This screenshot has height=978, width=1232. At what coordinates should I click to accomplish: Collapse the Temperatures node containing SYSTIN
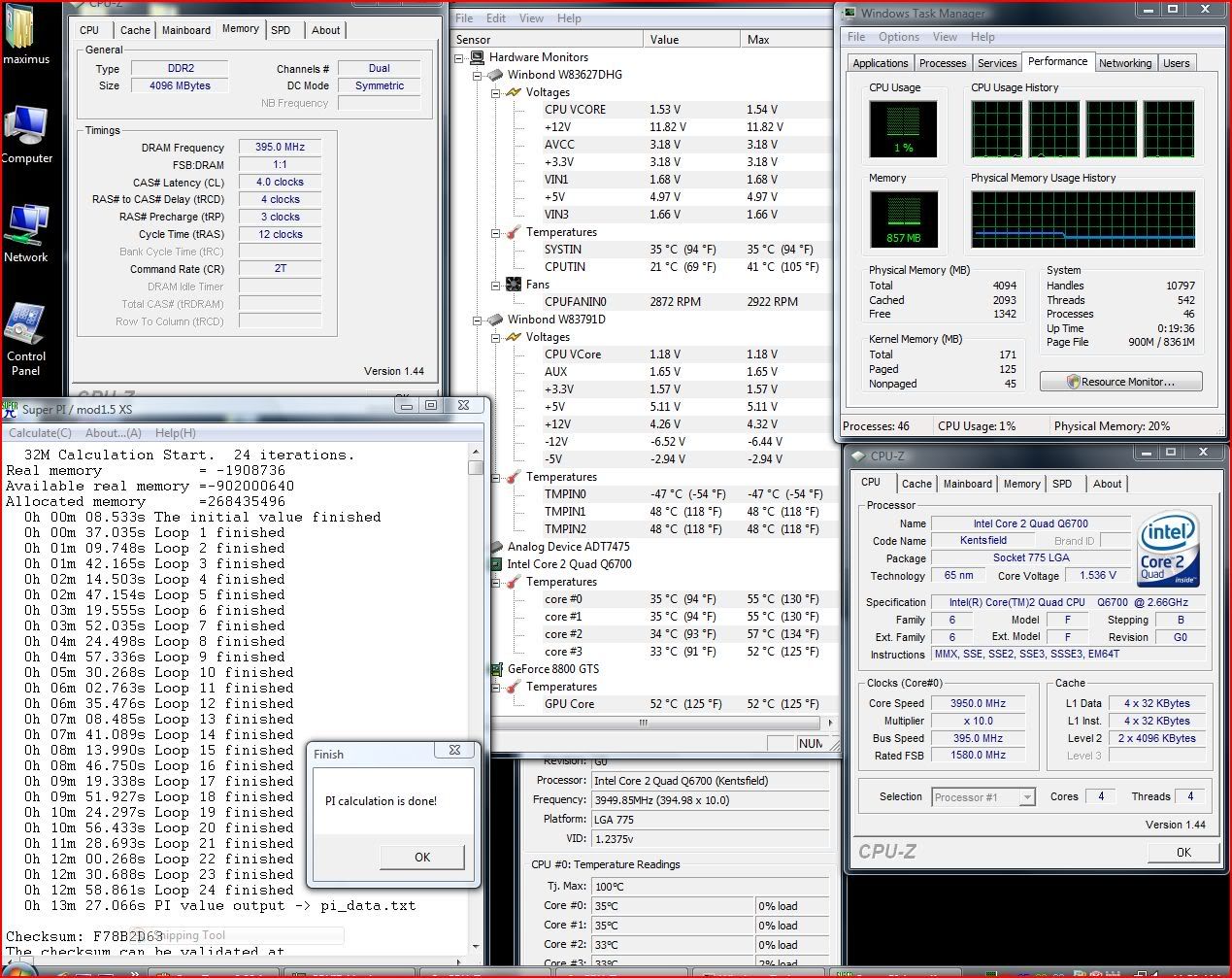(x=496, y=232)
